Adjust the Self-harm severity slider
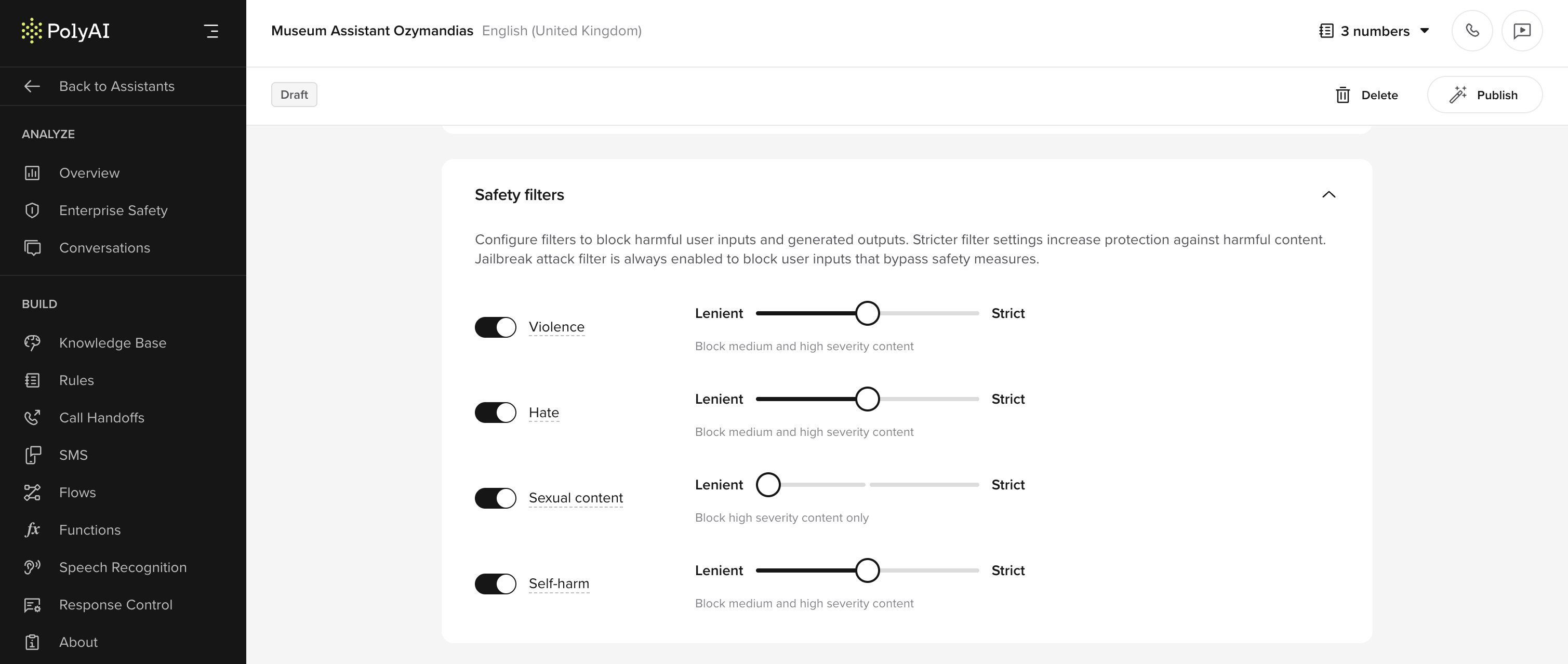Screen dimensions: 1568x664 coord(868,570)
